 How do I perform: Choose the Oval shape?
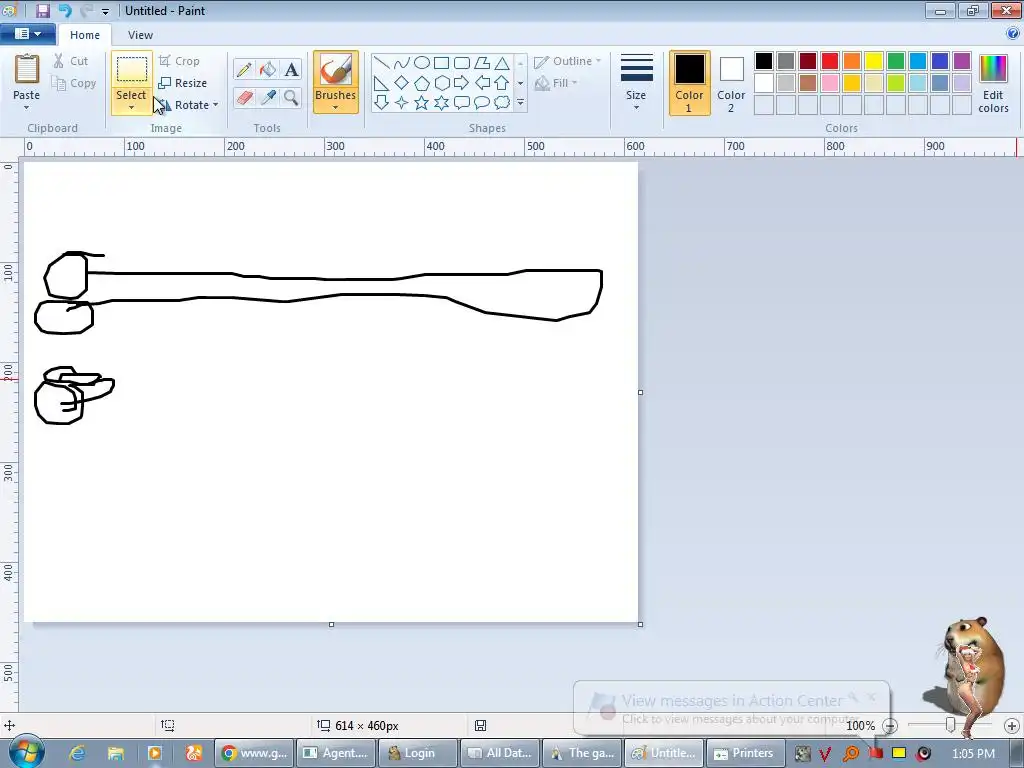pyautogui.click(x=422, y=63)
